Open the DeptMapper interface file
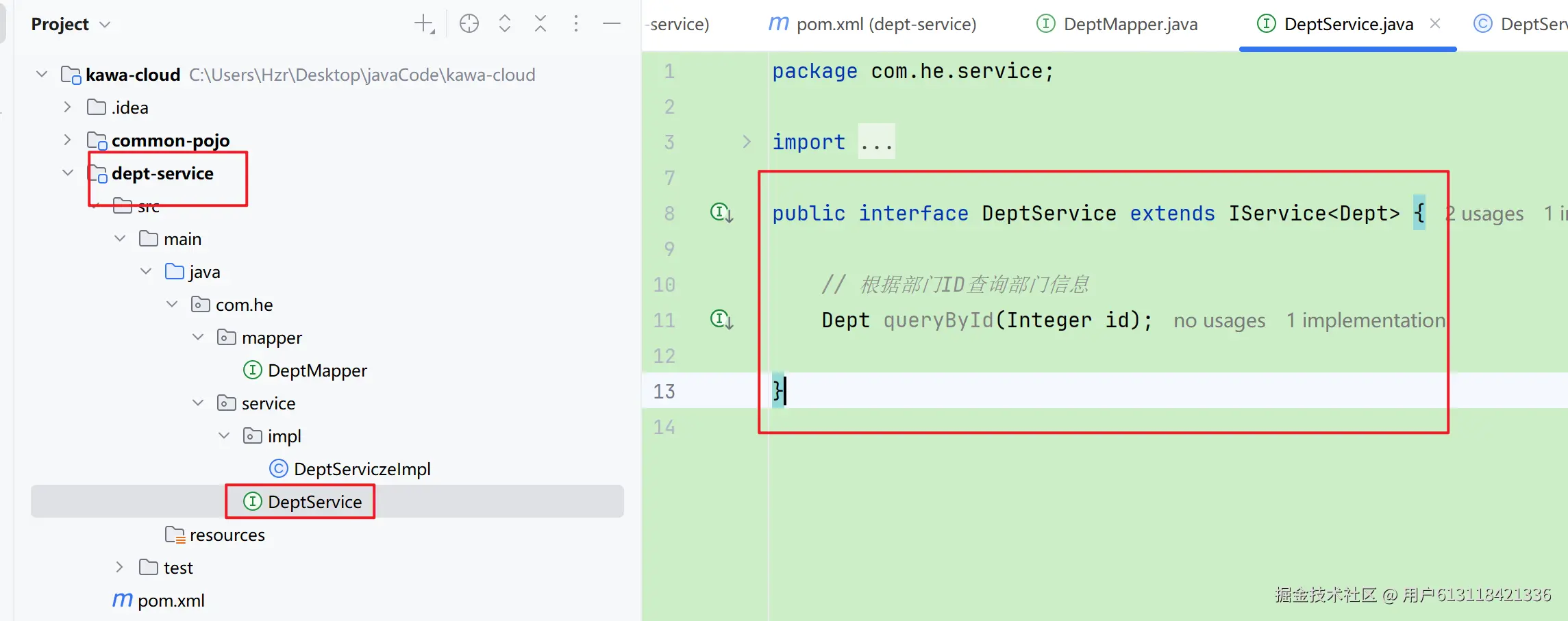 pos(317,370)
